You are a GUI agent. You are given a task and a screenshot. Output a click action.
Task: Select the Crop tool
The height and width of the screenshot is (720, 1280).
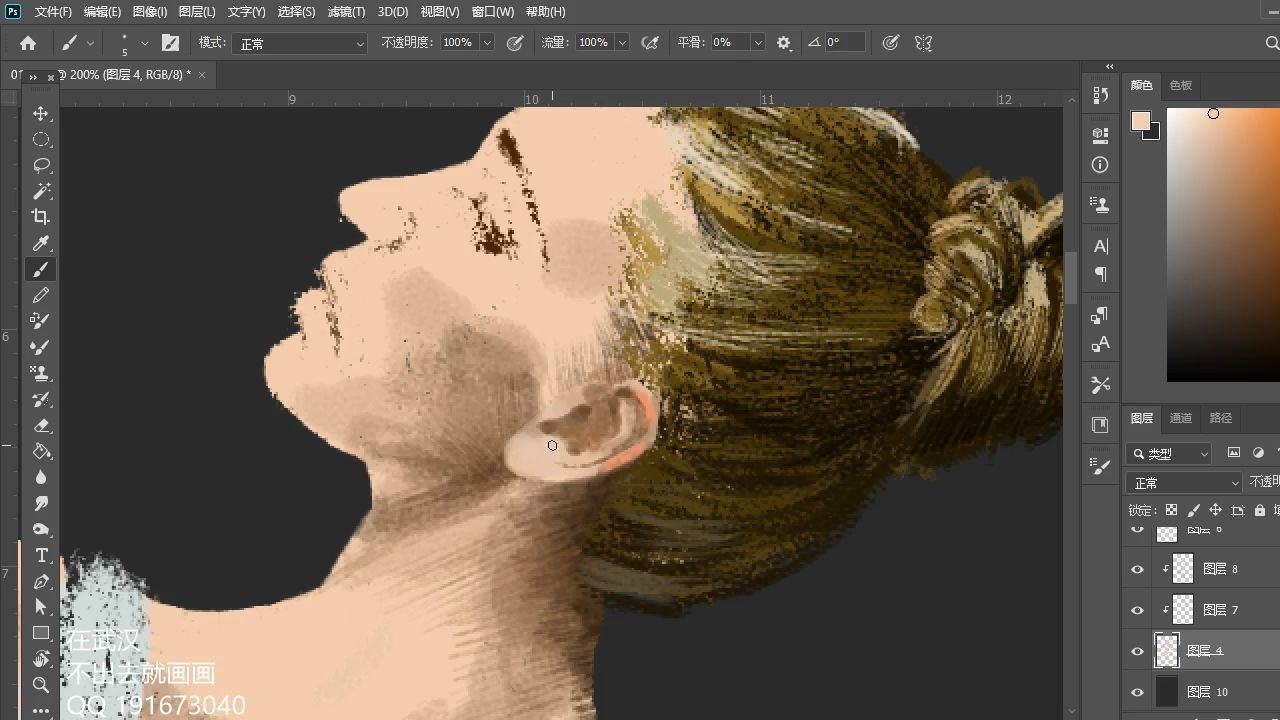[41, 216]
